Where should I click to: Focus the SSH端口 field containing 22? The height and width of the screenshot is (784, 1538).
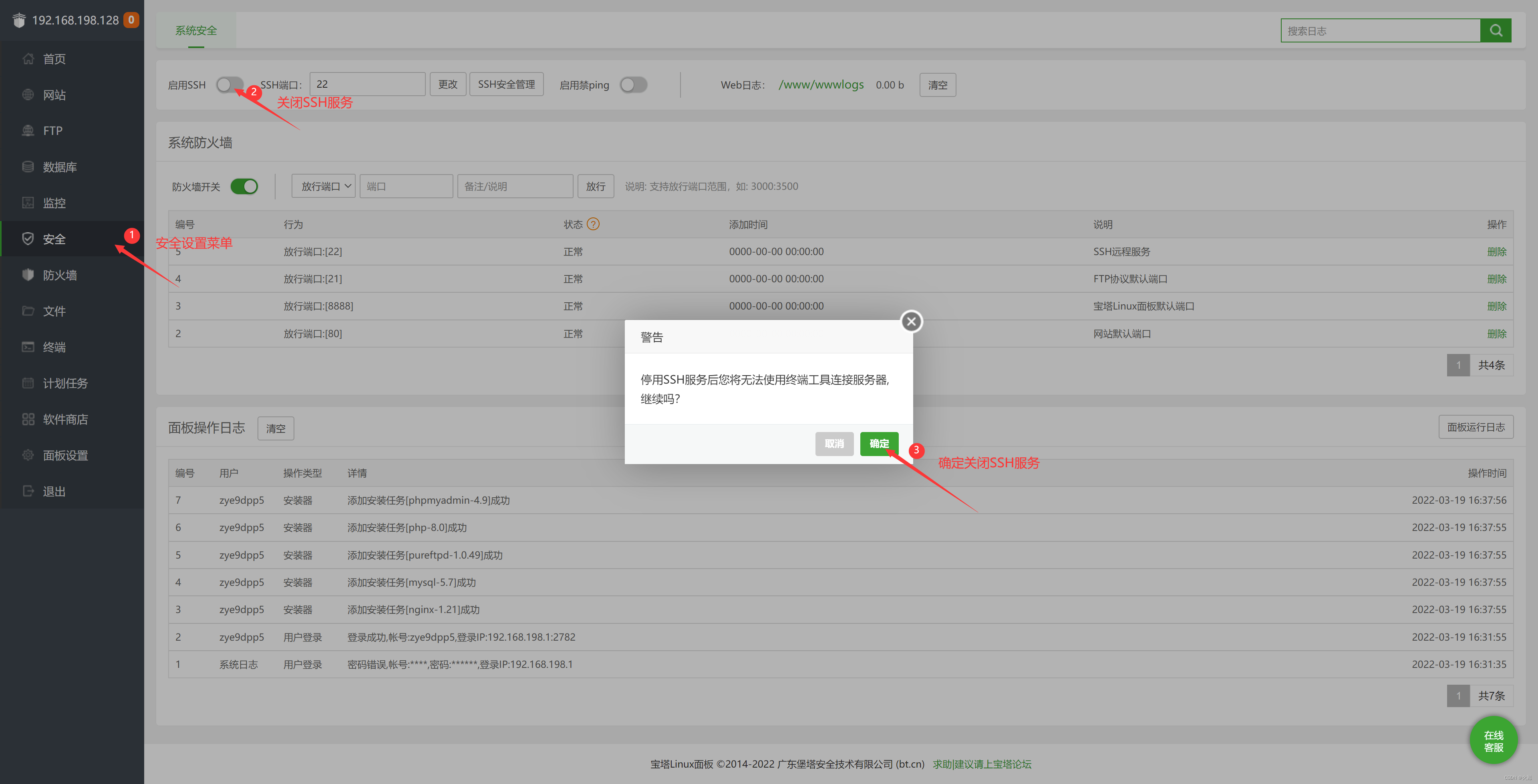coord(367,84)
